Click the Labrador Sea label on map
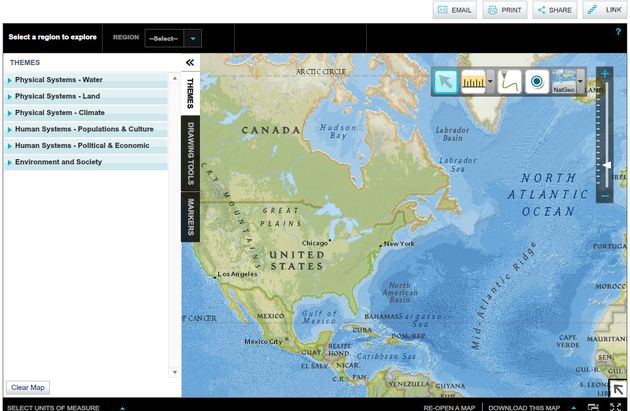Viewport: 630px width, 411px height. (458, 164)
